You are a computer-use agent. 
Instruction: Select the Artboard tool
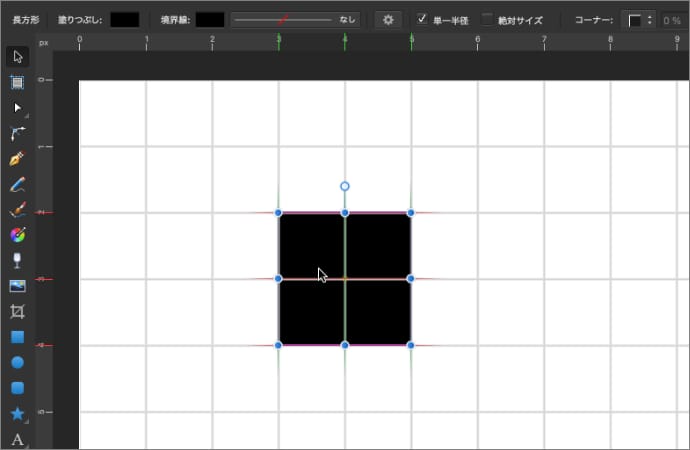pos(17,82)
